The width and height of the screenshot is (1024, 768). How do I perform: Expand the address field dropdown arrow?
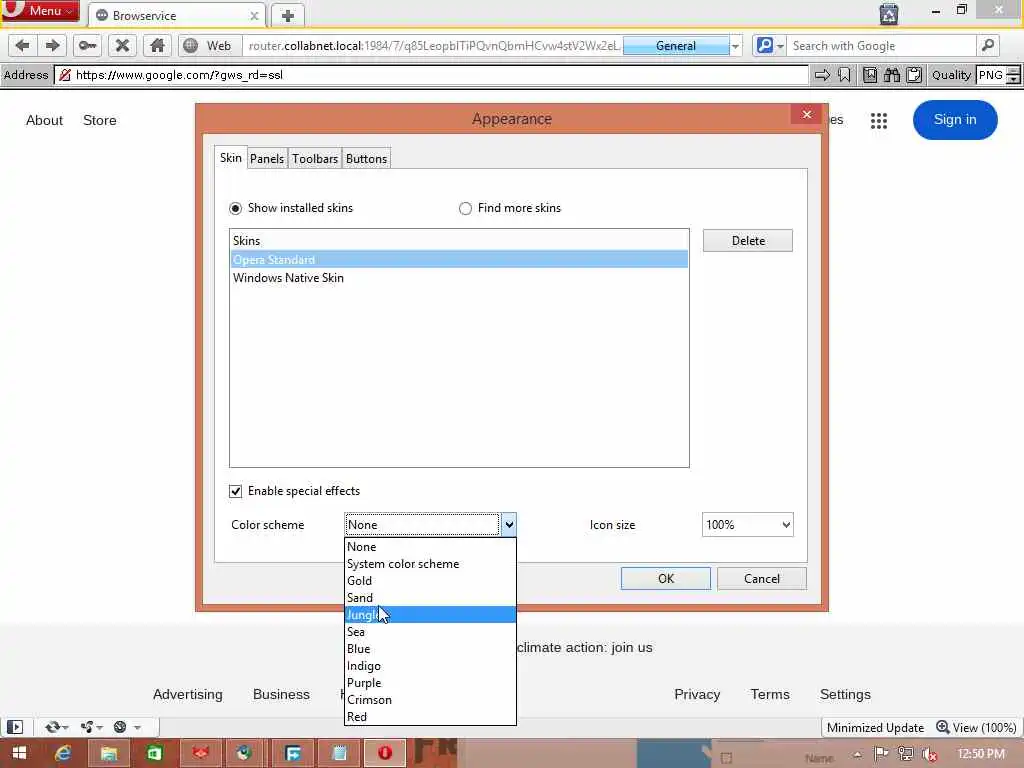735,46
